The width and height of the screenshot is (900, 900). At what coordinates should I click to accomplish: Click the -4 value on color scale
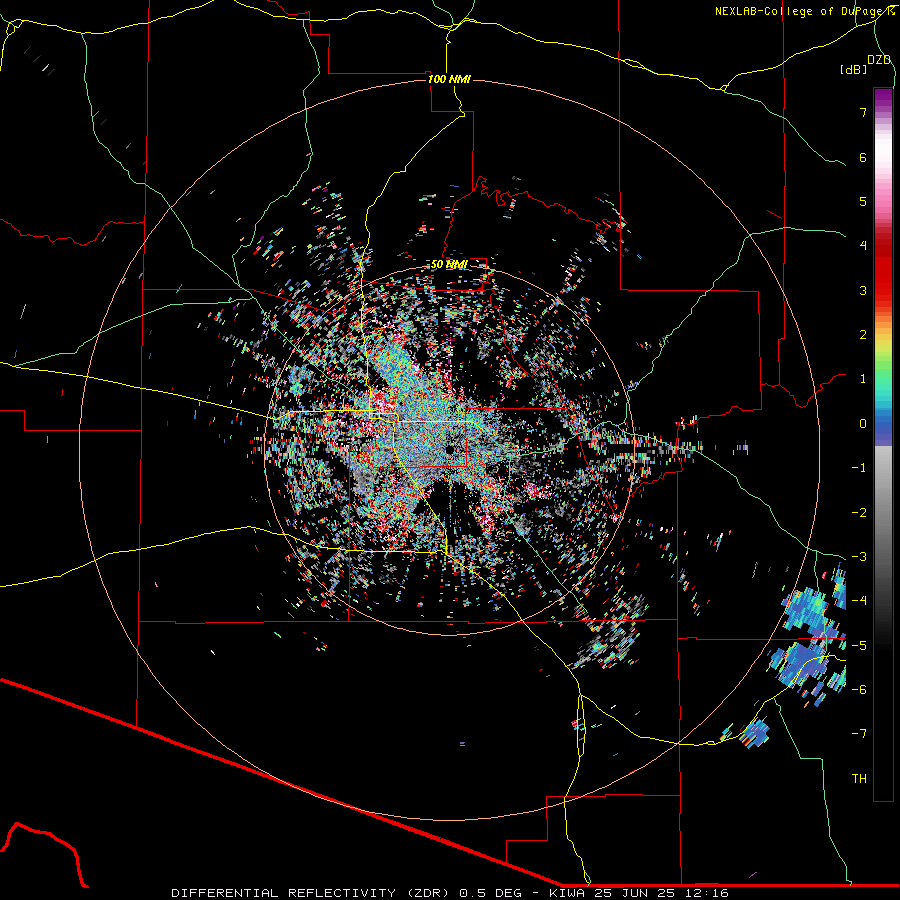click(x=859, y=600)
